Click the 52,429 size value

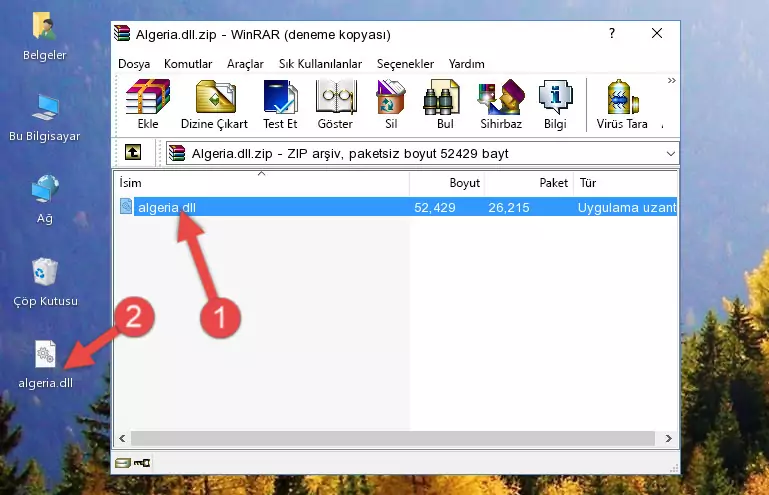pos(435,208)
